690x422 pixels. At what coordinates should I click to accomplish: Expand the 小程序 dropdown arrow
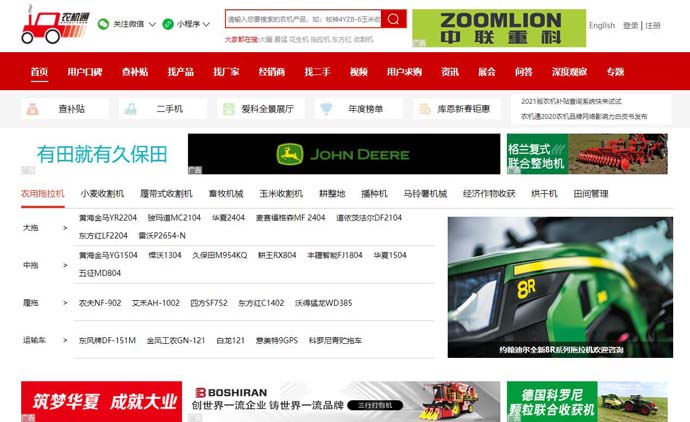206,24
